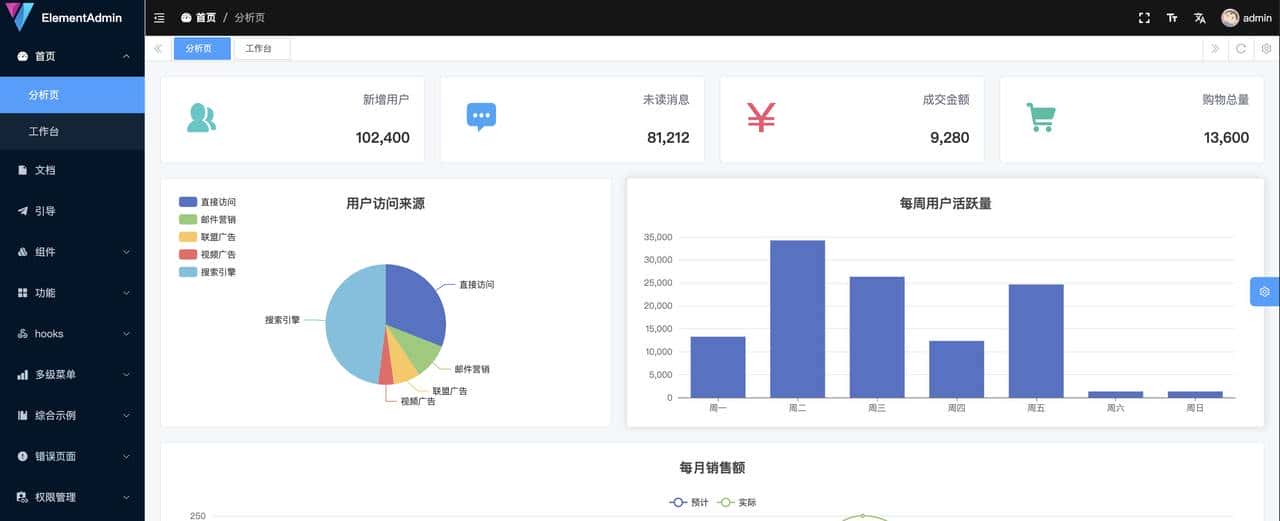This screenshot has width=1280, height=521.
Task: Select 分析页 in the sidebar
Action: [72, 95]
